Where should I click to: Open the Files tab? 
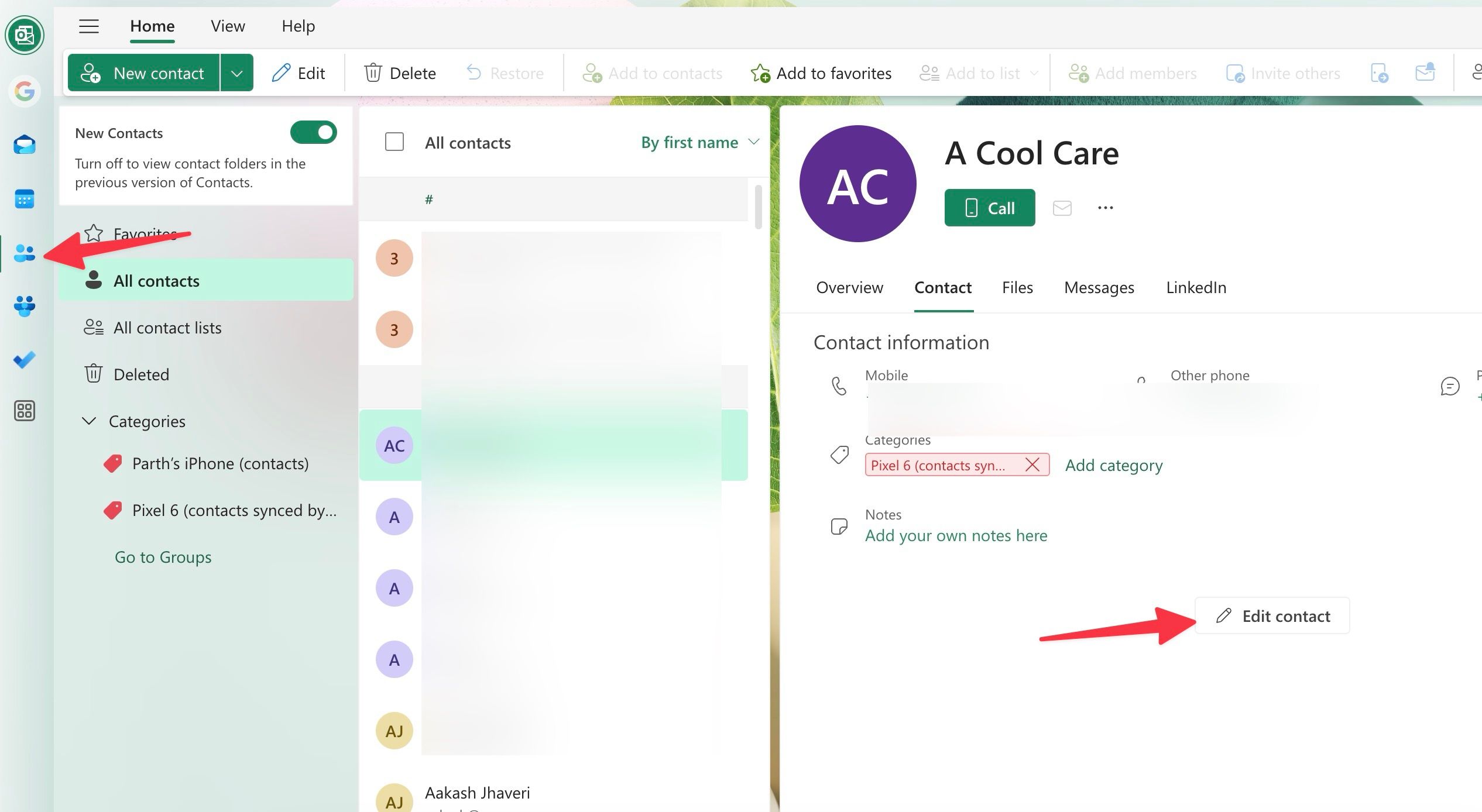(1017, 288)
